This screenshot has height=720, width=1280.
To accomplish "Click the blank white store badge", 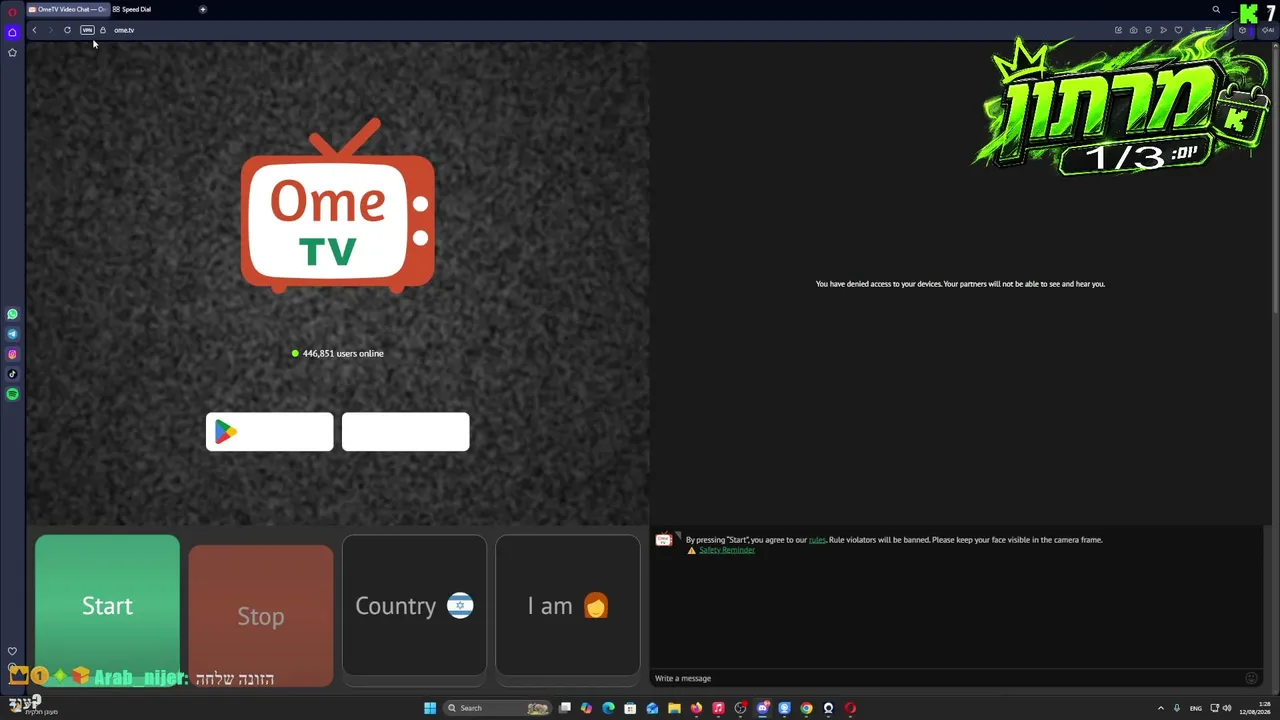I will pos(406,432).
